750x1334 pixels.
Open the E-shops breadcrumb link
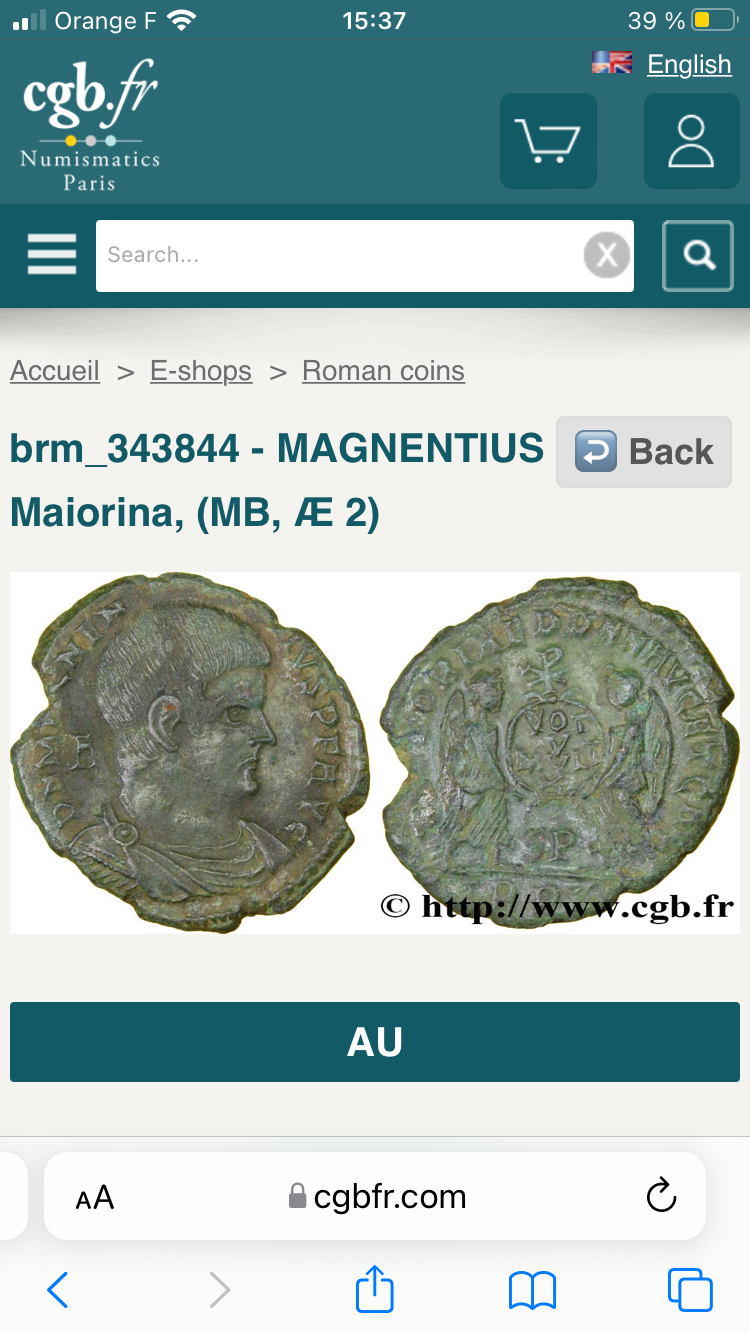201,371
